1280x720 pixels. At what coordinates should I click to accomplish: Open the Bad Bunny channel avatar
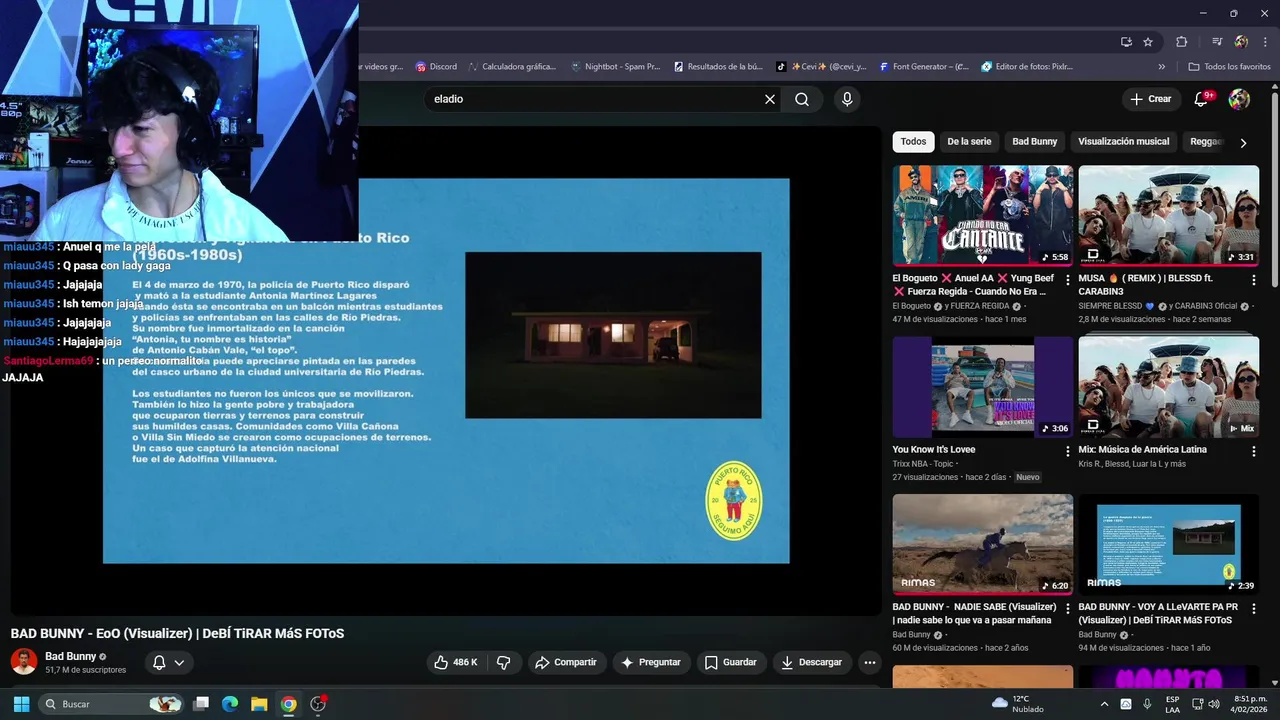click(x=24, y=662)
